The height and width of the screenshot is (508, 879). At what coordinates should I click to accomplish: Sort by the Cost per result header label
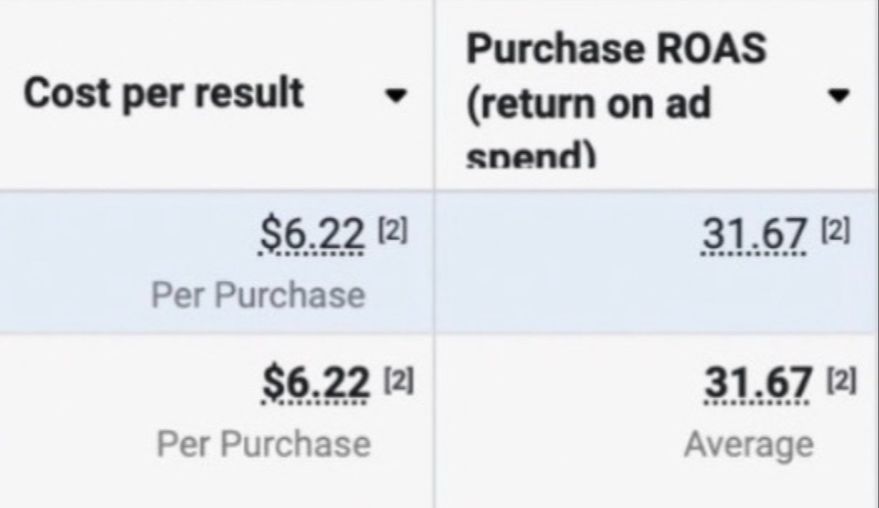pyautogui.click(x=164, y=93)
